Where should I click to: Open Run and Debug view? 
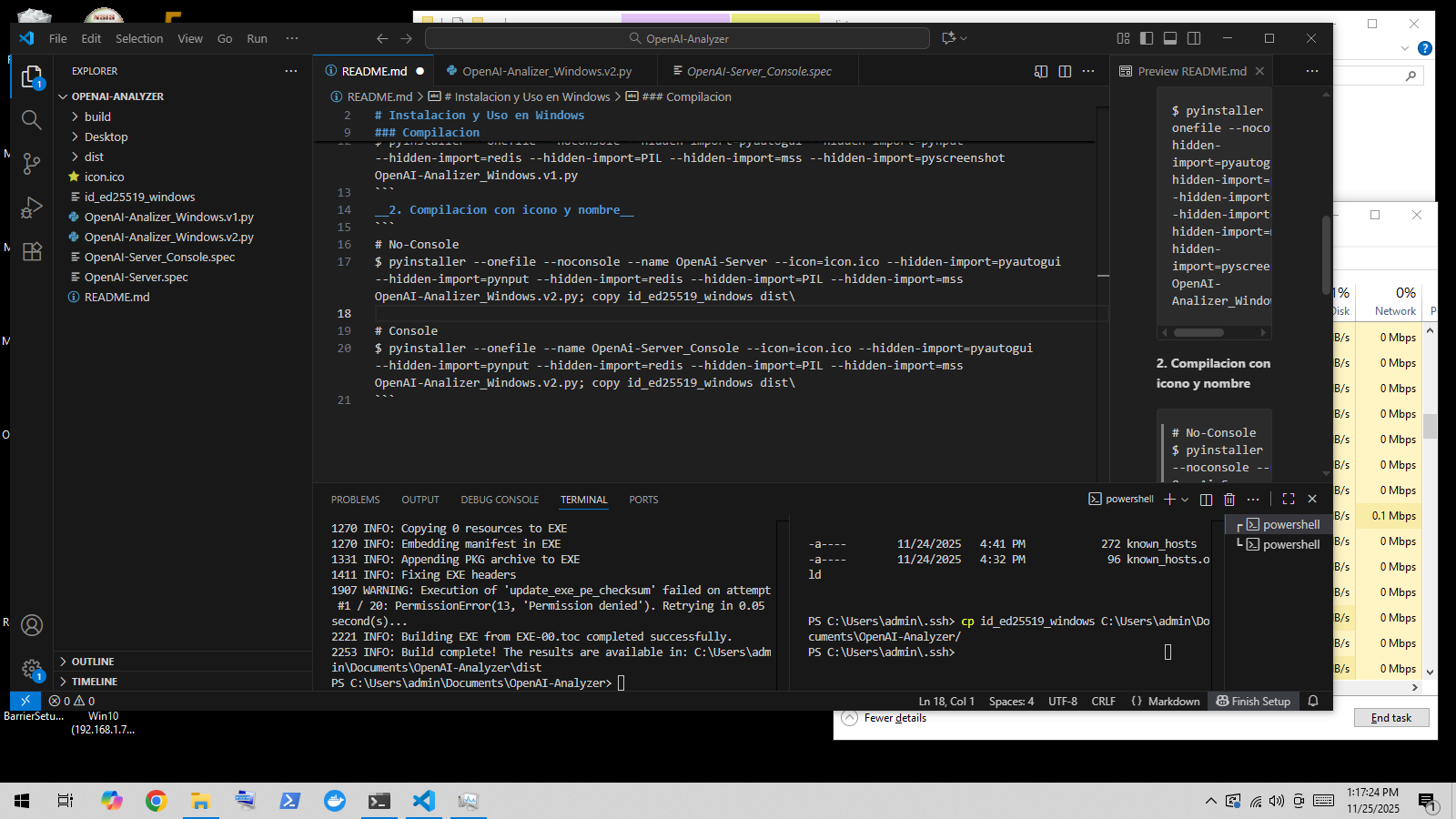pyautogui.click(x=32, y=207)
